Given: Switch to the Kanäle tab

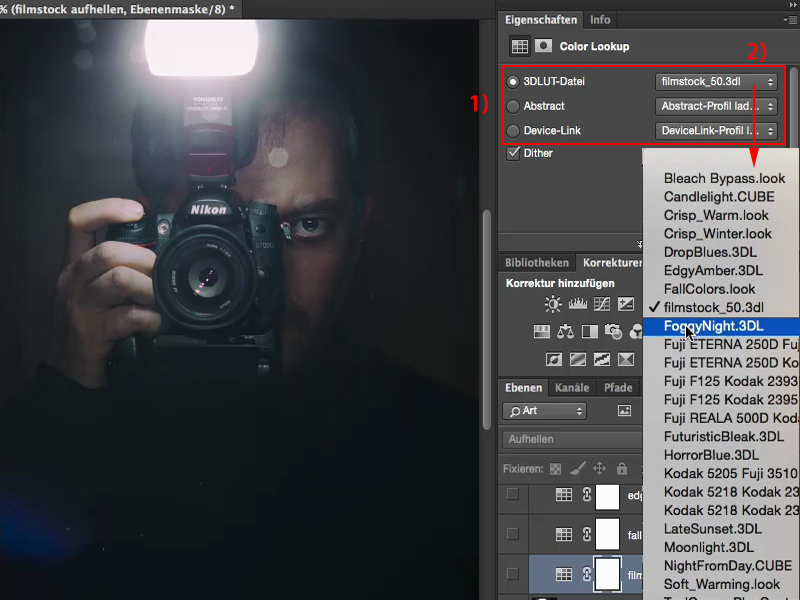Looking at the screenshot, I should click(572, 388).
